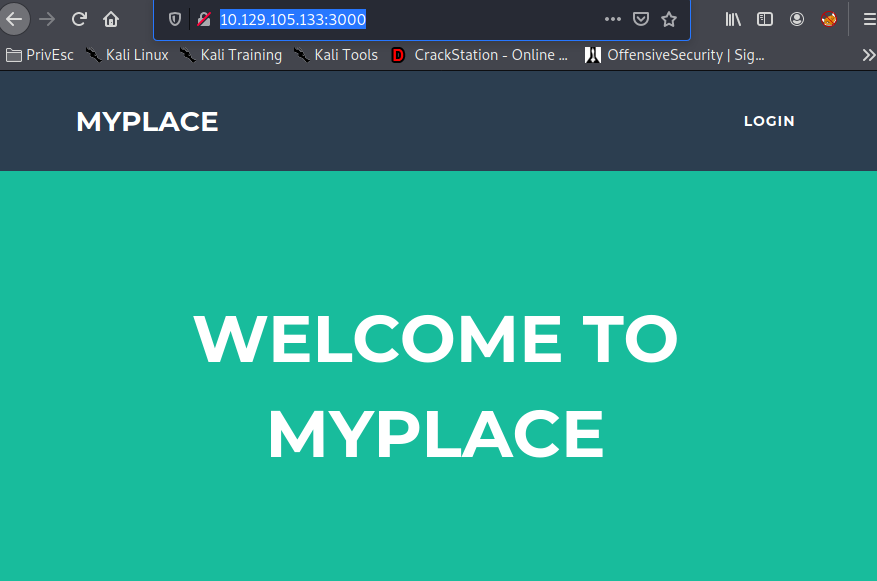Open the Library history and bookmarks icon
This screenshot has height=581, width=877.
(x=733, y=19)
